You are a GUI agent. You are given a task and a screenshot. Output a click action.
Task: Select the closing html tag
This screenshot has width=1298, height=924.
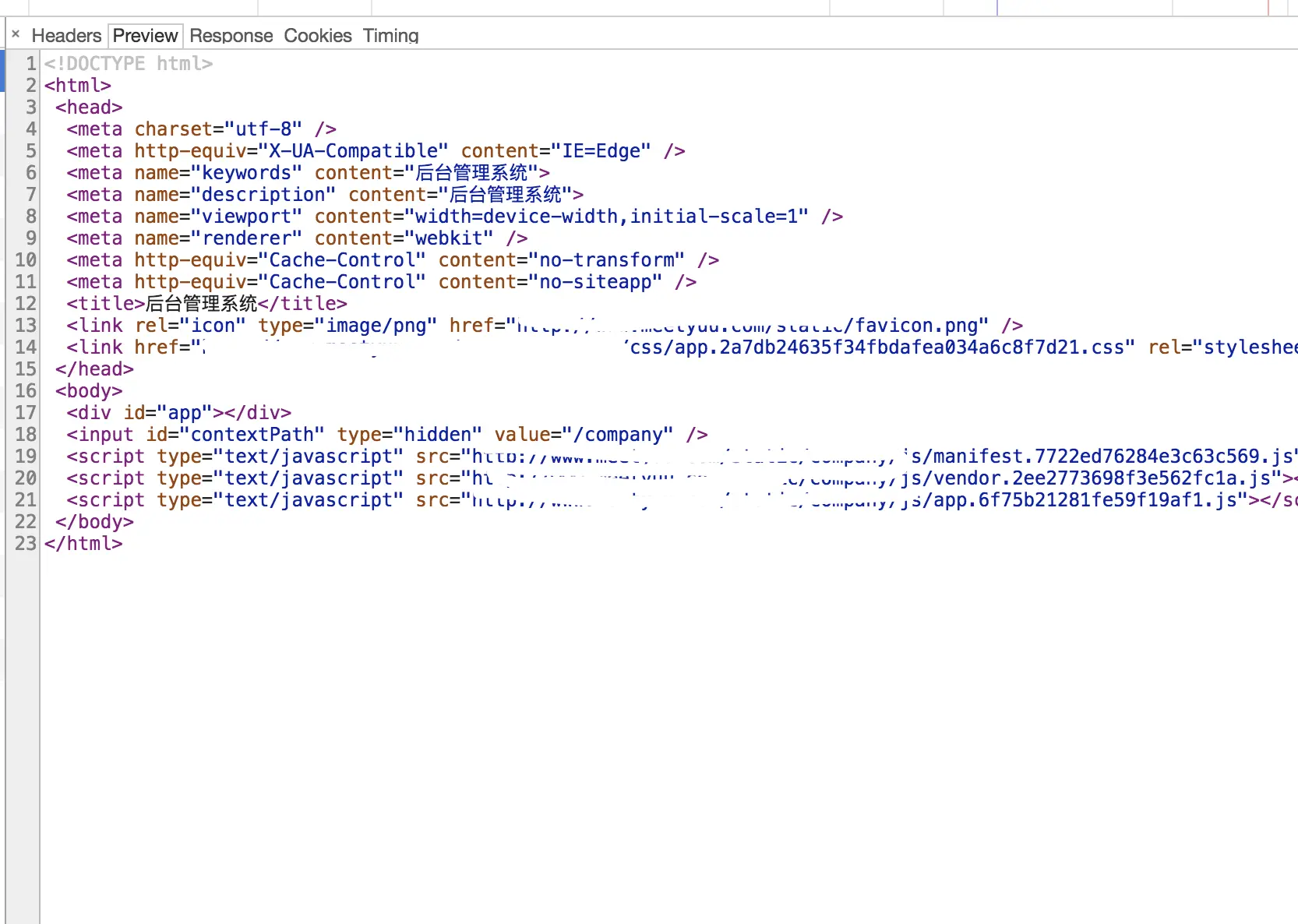pyautogui.click(x=83, y=543)
